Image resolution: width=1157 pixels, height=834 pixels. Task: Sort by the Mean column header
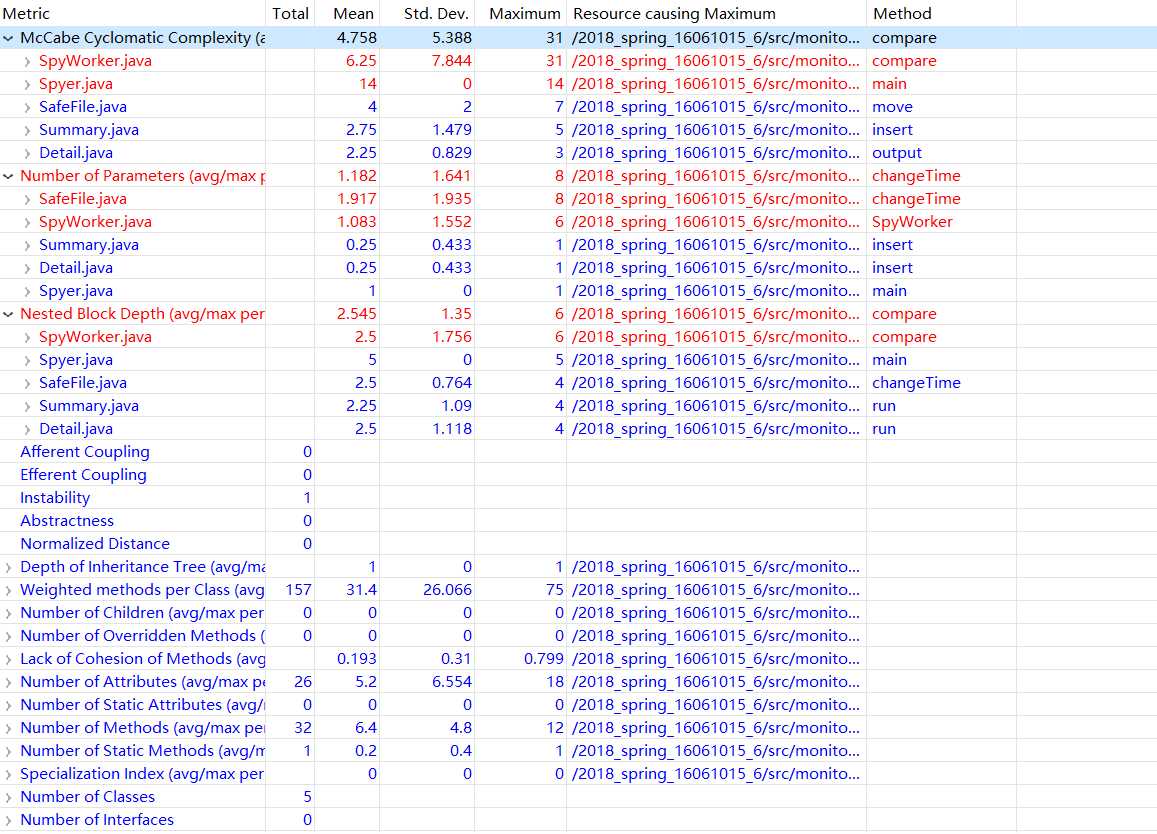(348, 13)
